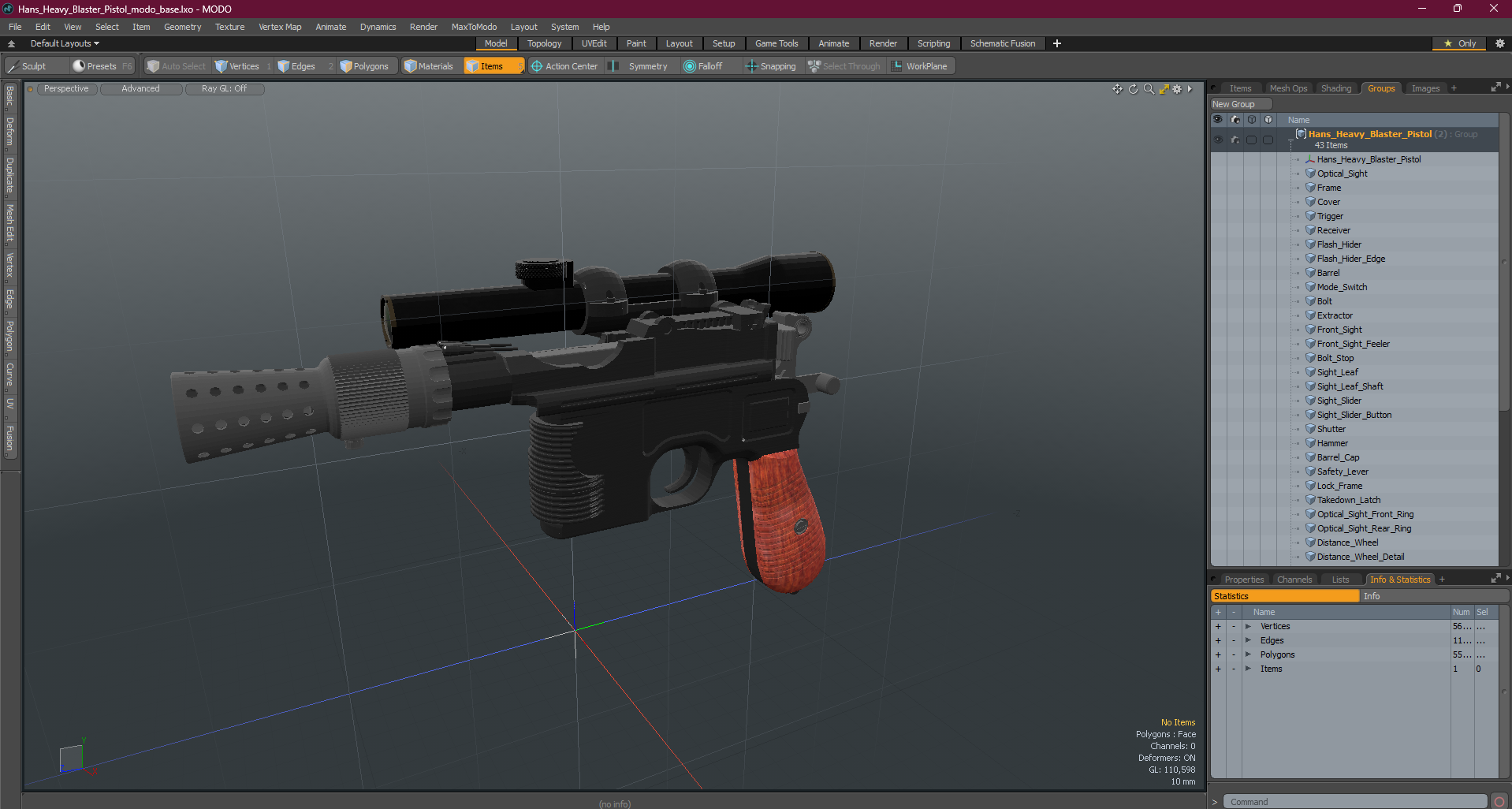
Task: Toggle visibility eye of Hans_Heavy_Blaster_Pistol group
Action: click(1218, 140)
